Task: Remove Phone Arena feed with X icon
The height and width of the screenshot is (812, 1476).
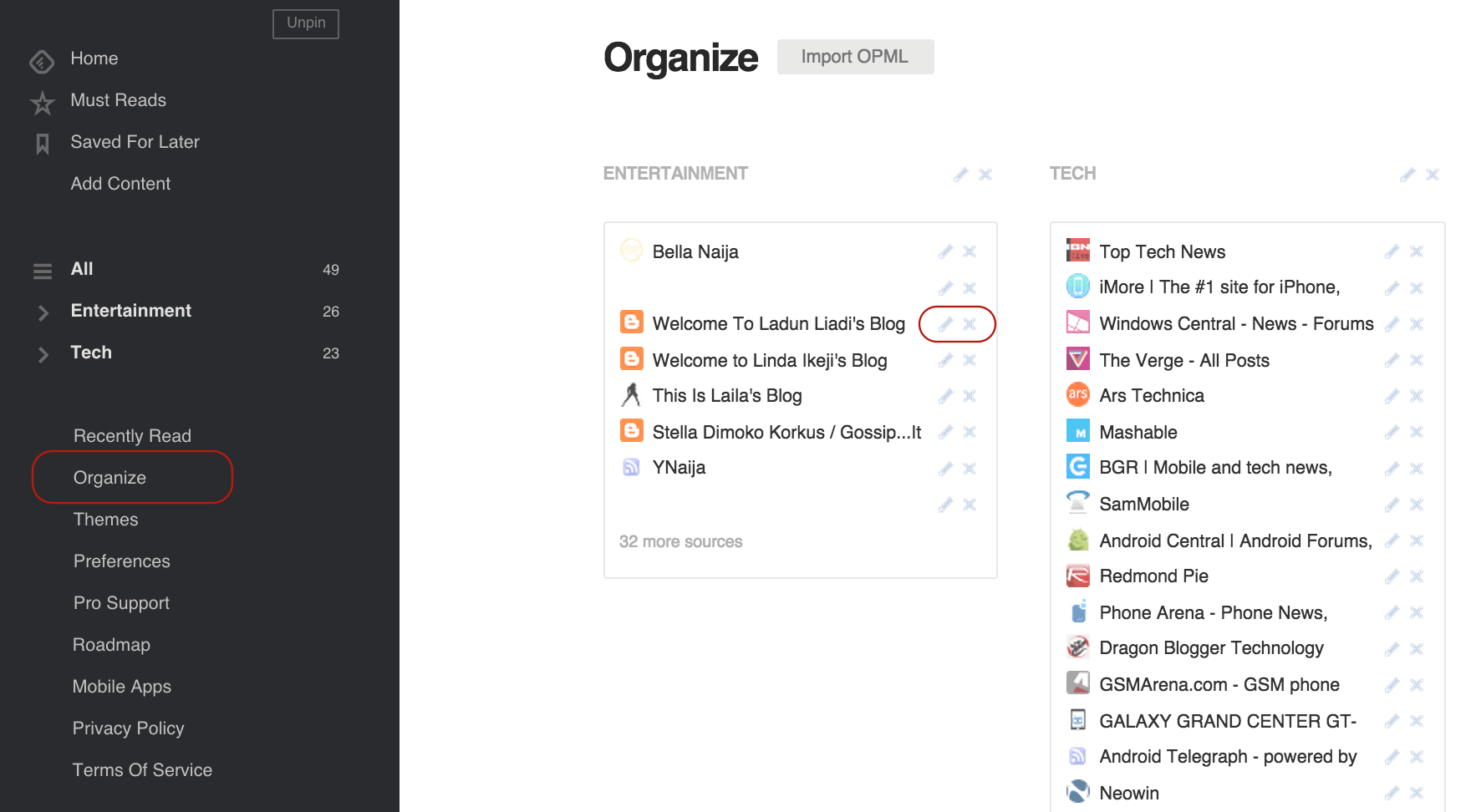Action: (x=1417, y=612)
